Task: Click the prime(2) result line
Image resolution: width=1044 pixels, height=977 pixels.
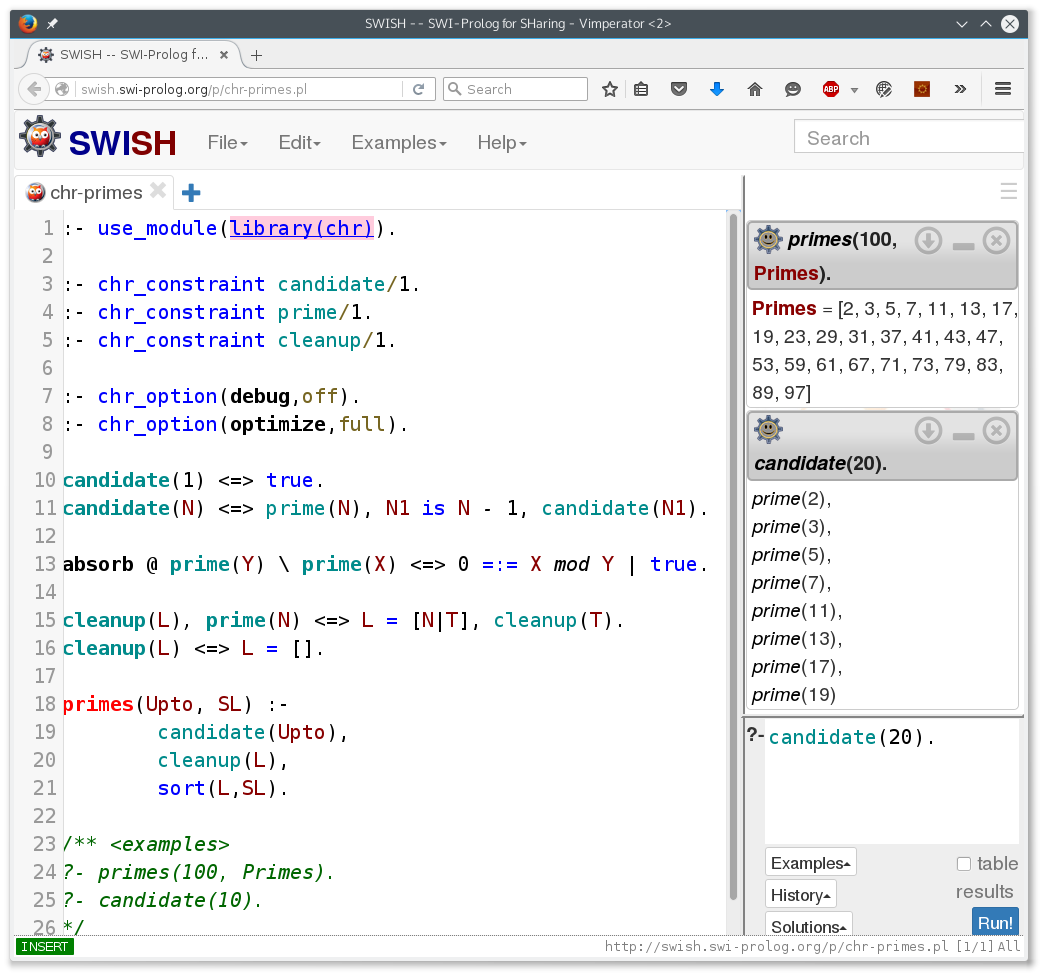Action: pyautogui.click(x=791, y=499)
